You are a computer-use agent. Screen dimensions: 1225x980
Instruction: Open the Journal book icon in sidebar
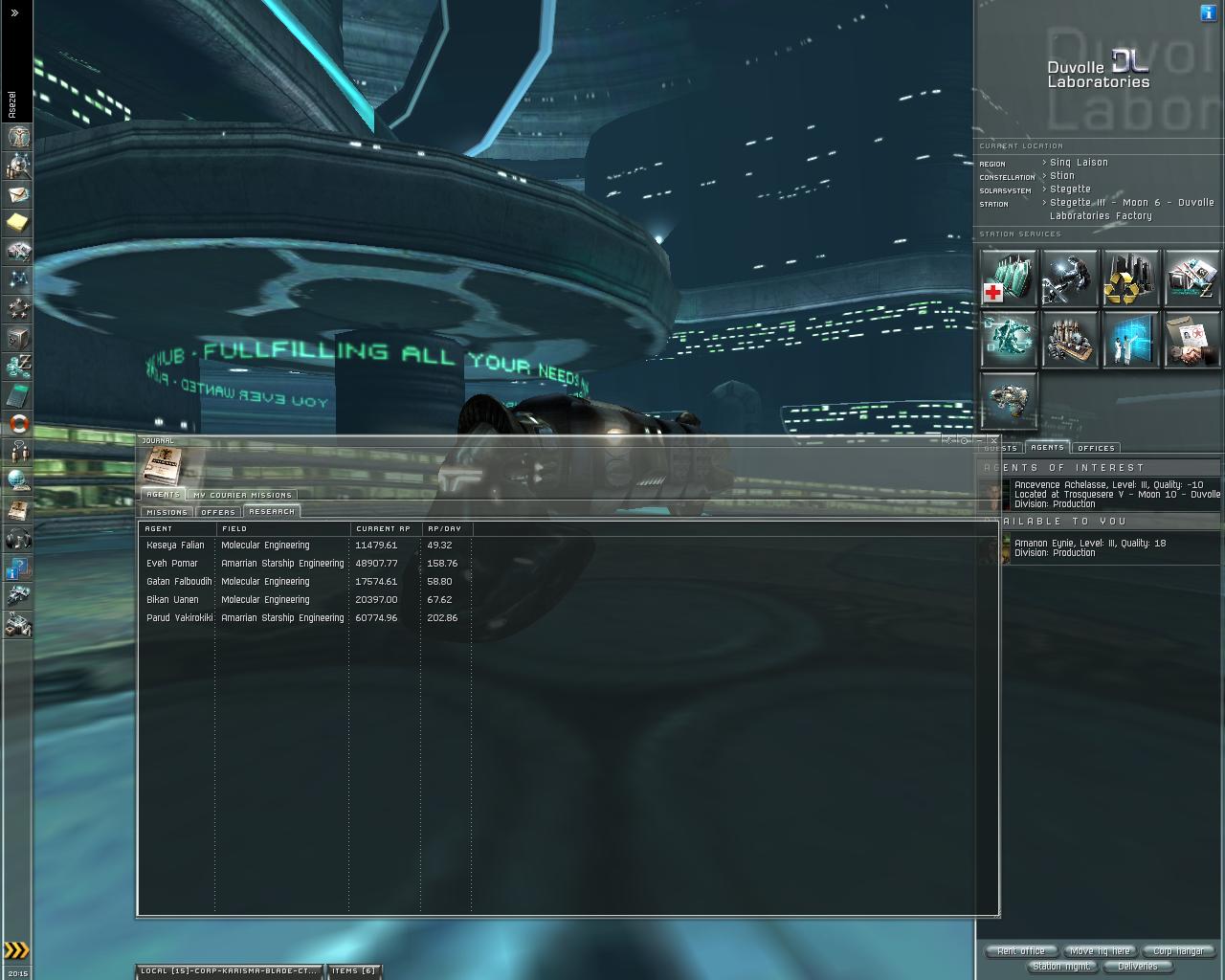click(19, 510)
